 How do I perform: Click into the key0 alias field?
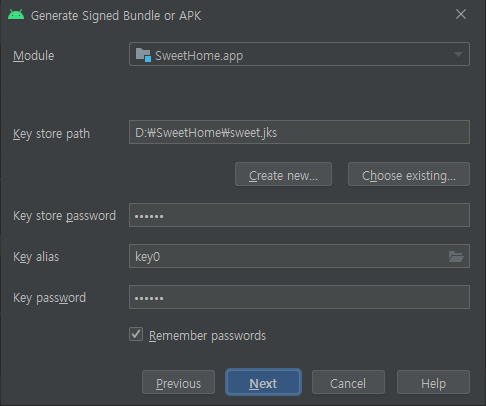tap(288, 256)
